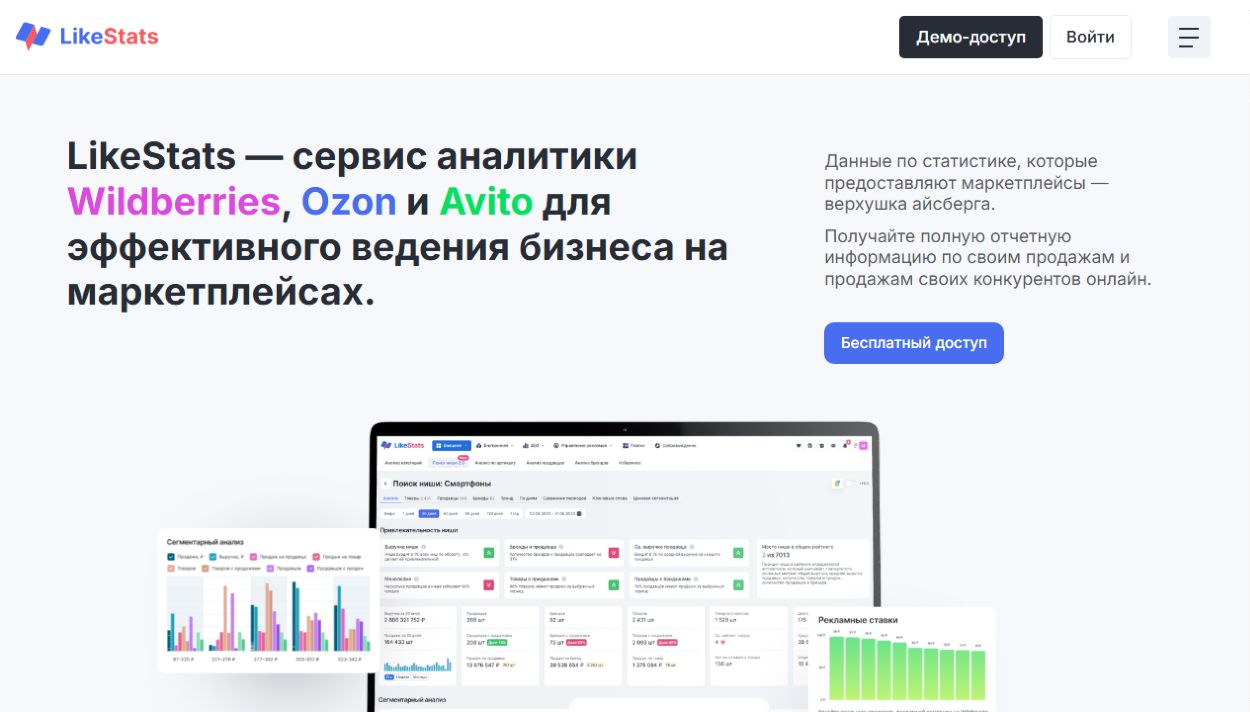Click the LikeStats logo inside the dashboard mockup
1250x712 pixels.
403,445
